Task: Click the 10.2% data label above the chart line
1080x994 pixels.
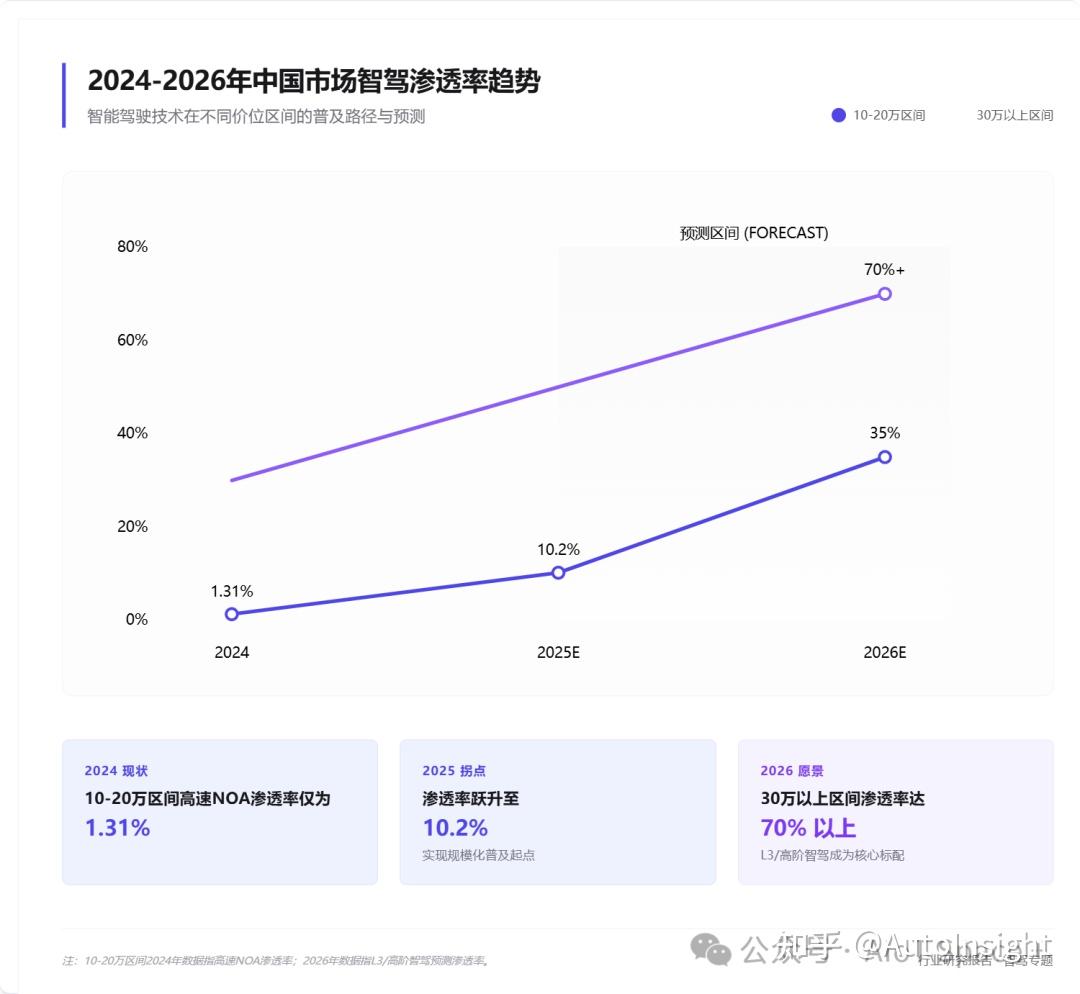Action: 559,549
